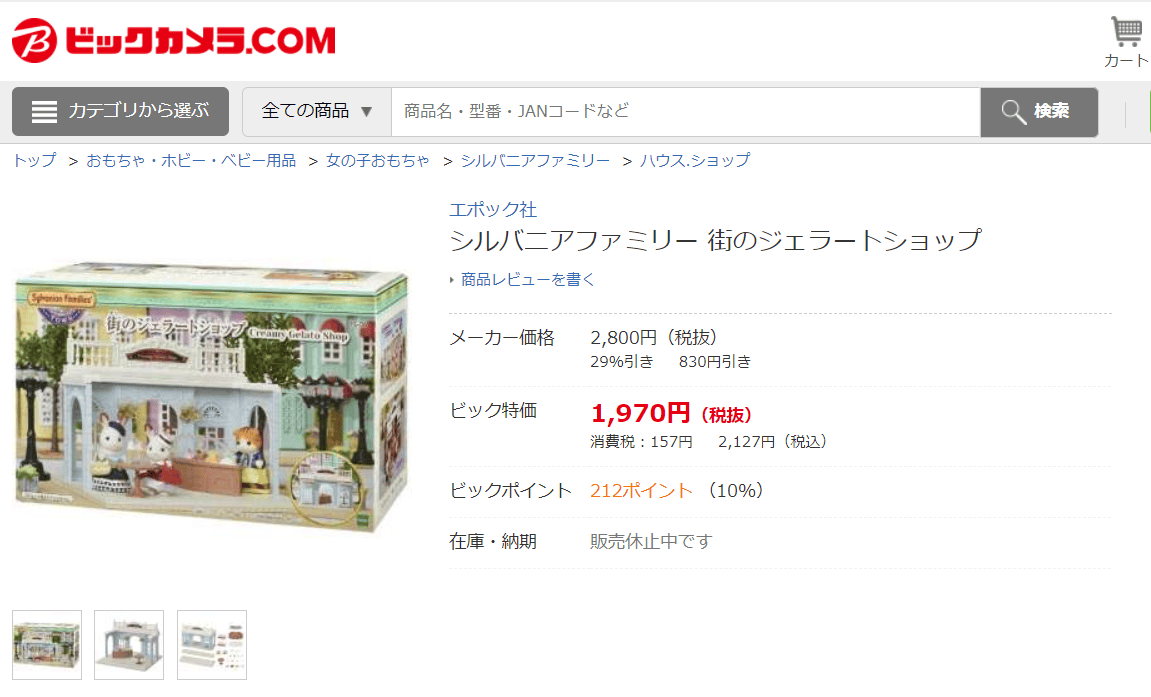Click the Bic Camera red logo icon

pos(34,40)
